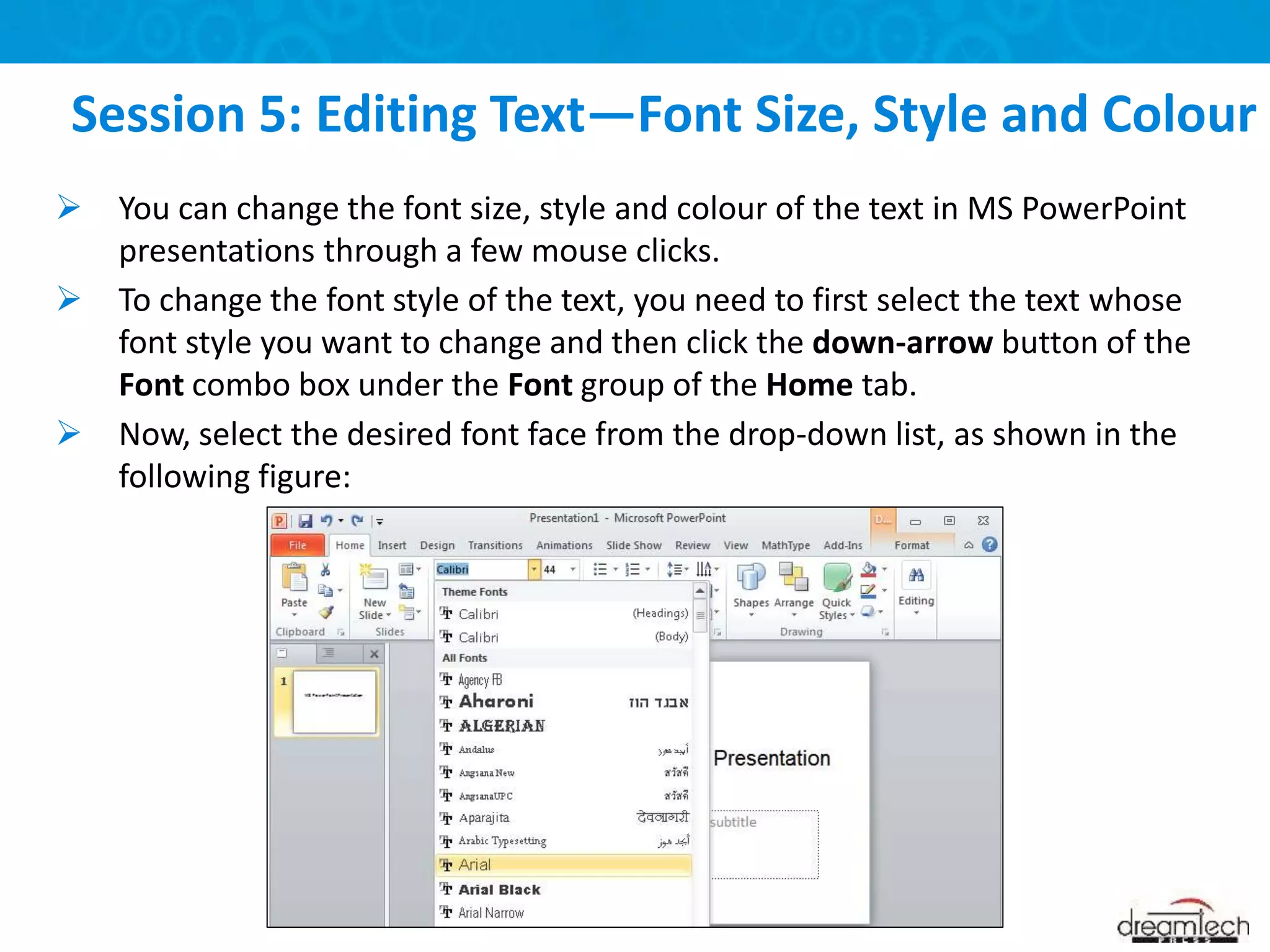Open the Font combo box down-arrow

pos(534,569)
